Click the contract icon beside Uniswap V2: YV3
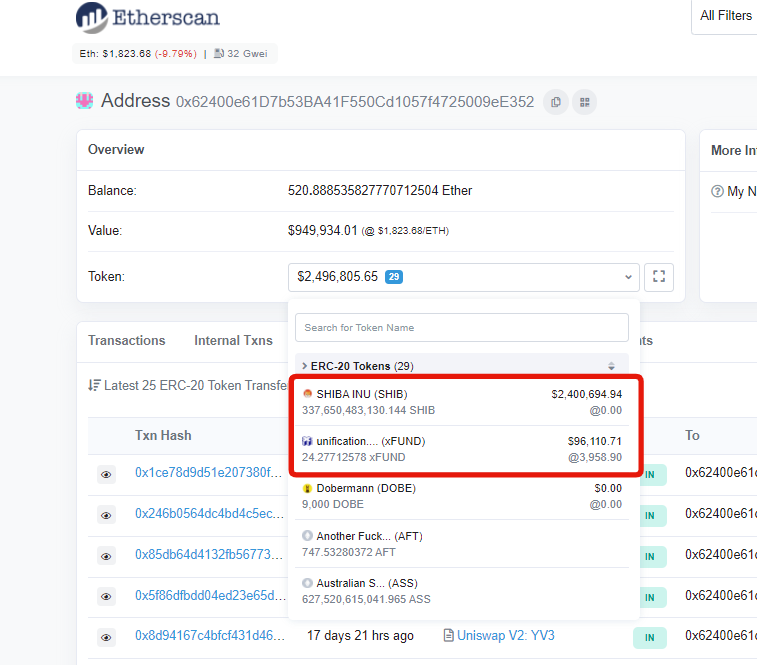 point(449,635)
